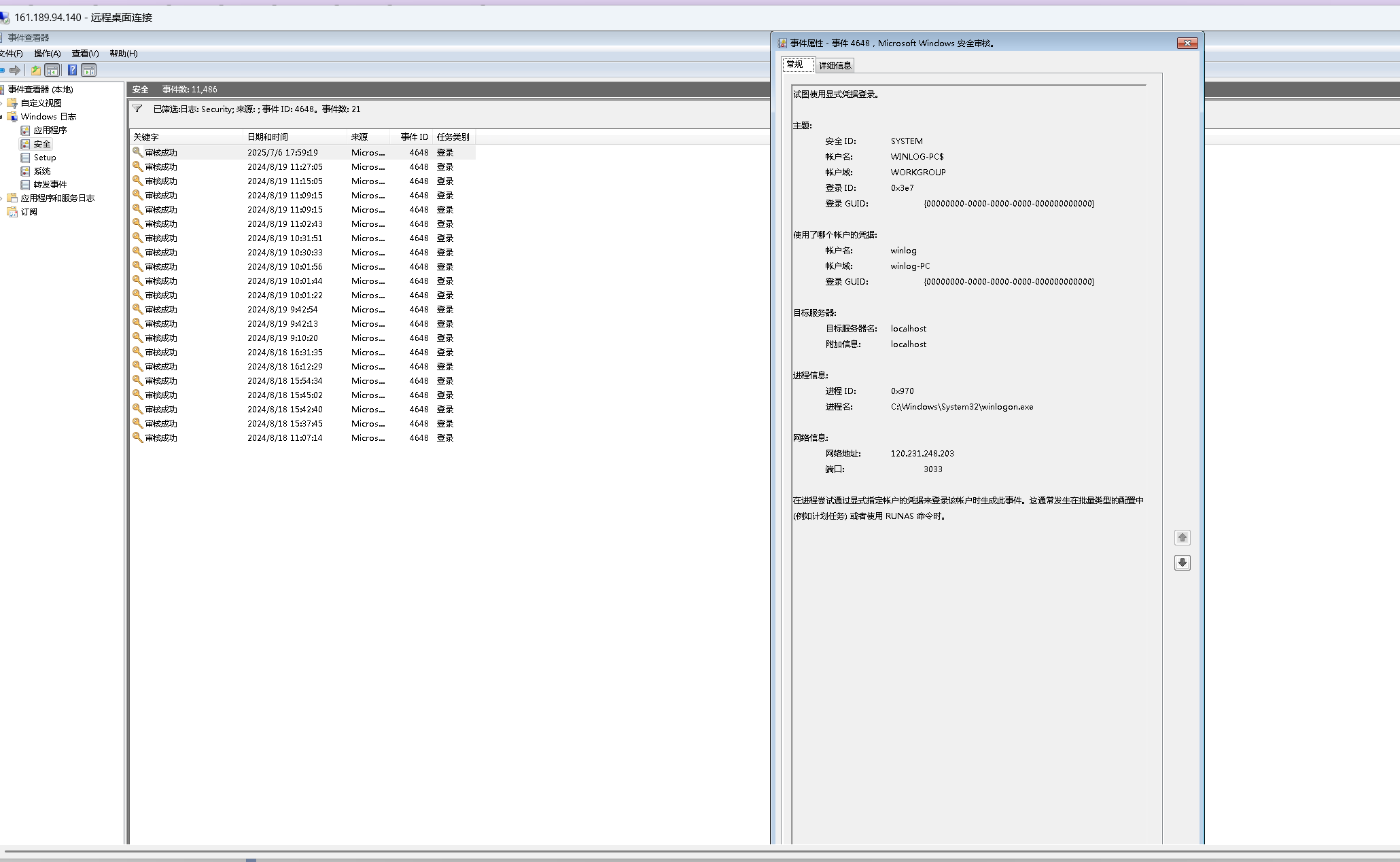
Task: Open the 订阅 subscriptions node
Action: tap(29, 211)
